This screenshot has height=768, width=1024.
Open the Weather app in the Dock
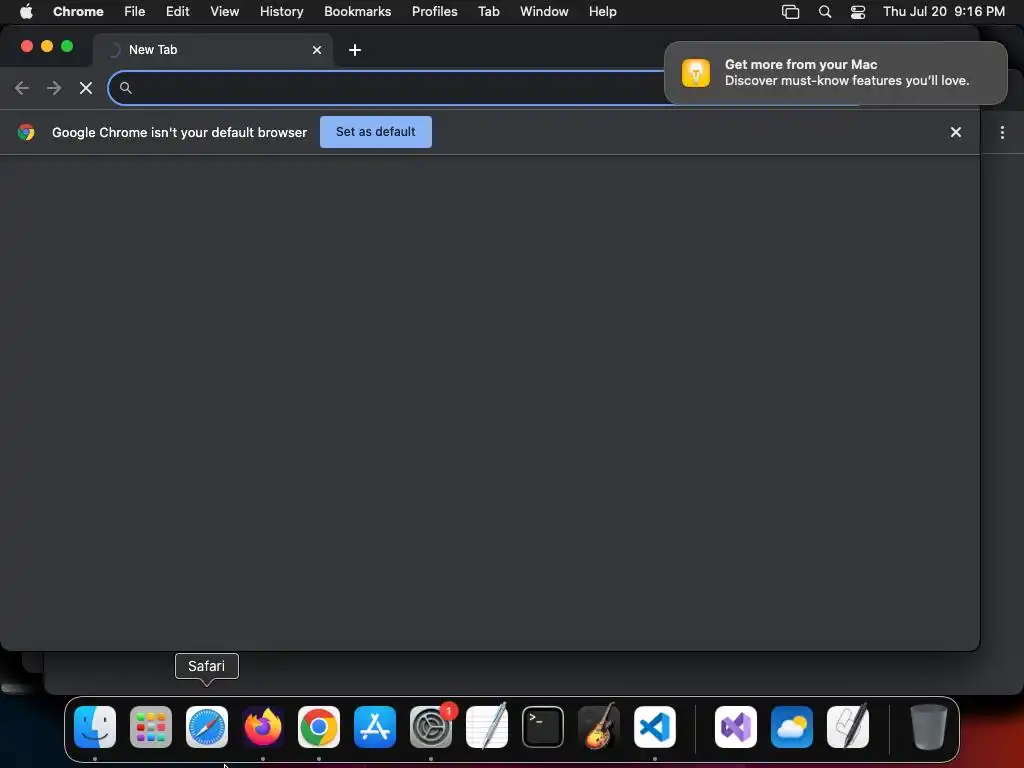(x=792, y=727)
